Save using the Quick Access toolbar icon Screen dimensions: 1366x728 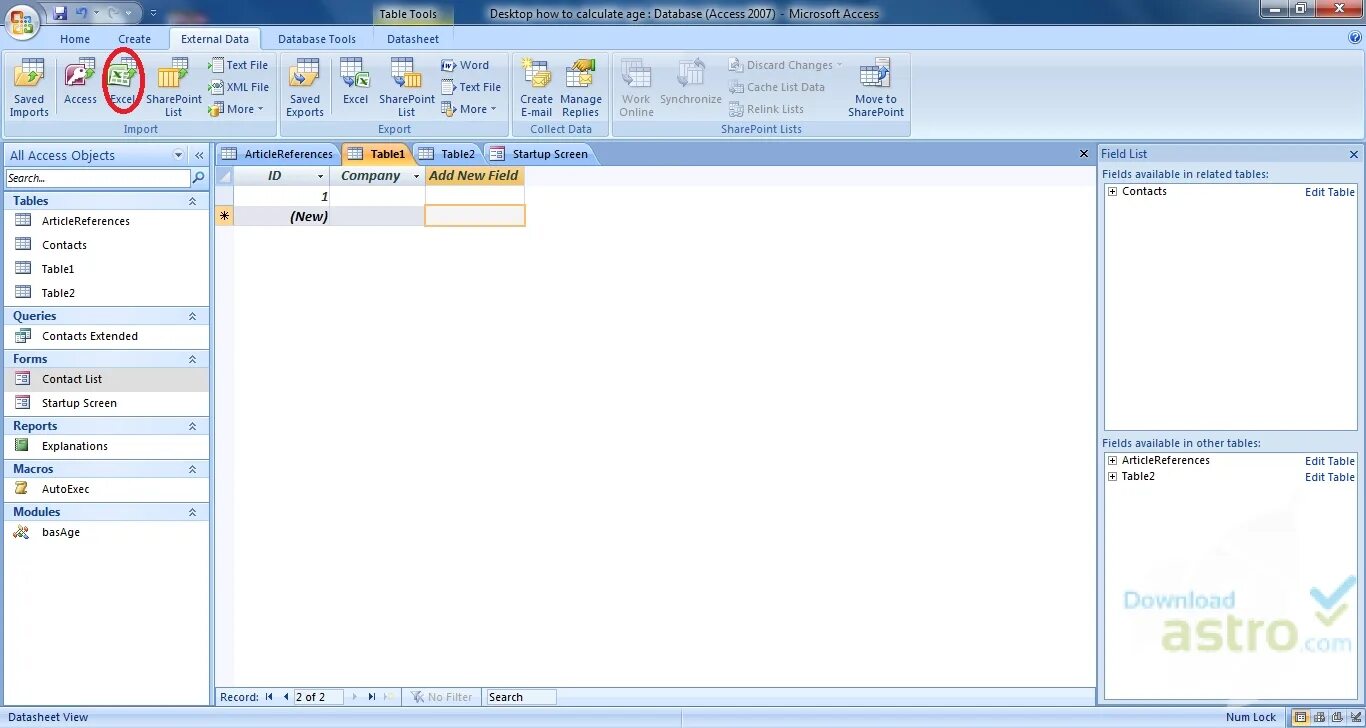click(60, 14)
